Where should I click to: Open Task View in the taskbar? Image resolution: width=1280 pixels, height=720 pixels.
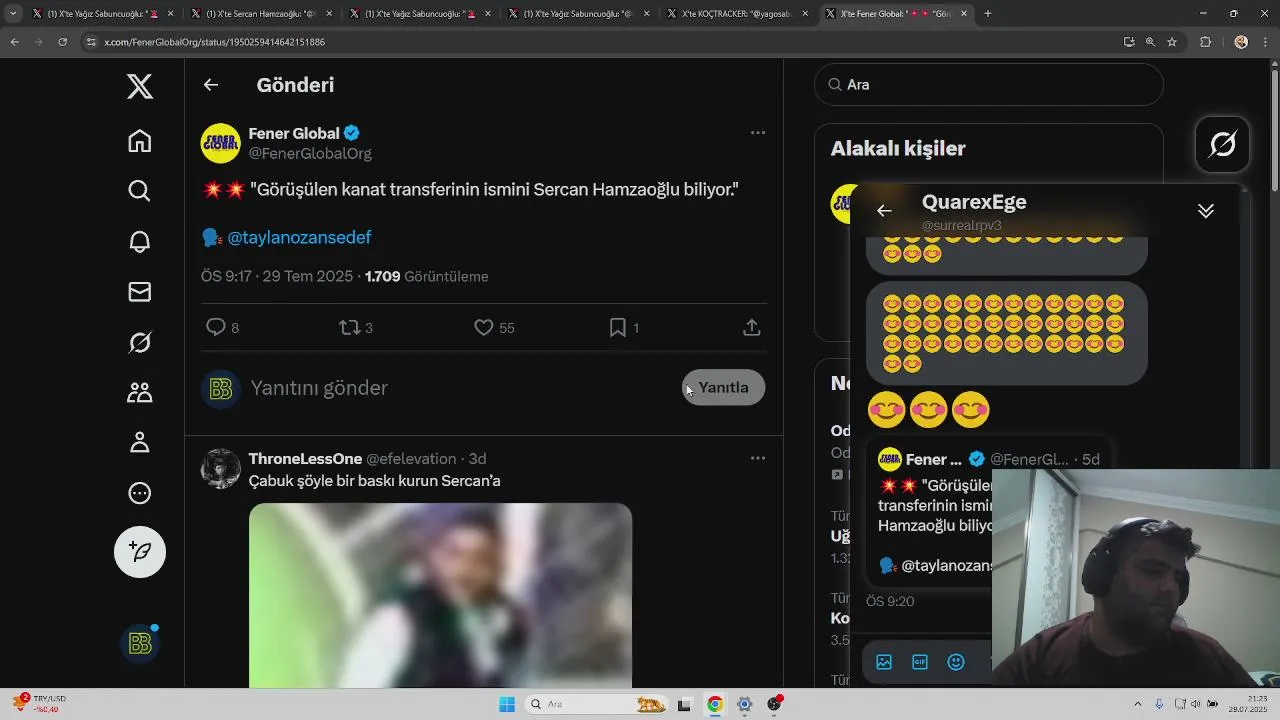click(x=684, y=704)
